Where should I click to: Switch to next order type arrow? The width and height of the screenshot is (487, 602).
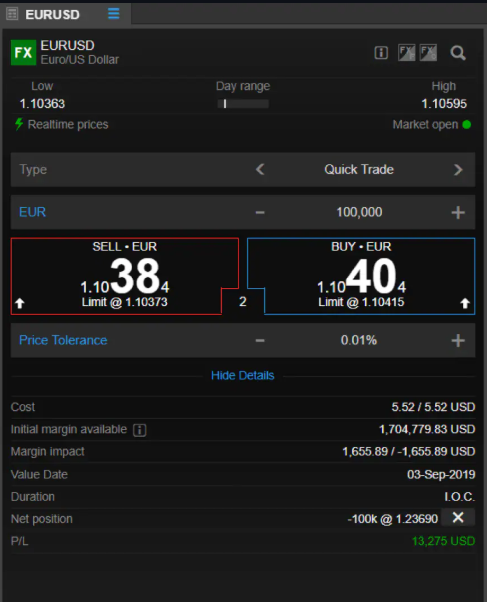tap(458, 169)
